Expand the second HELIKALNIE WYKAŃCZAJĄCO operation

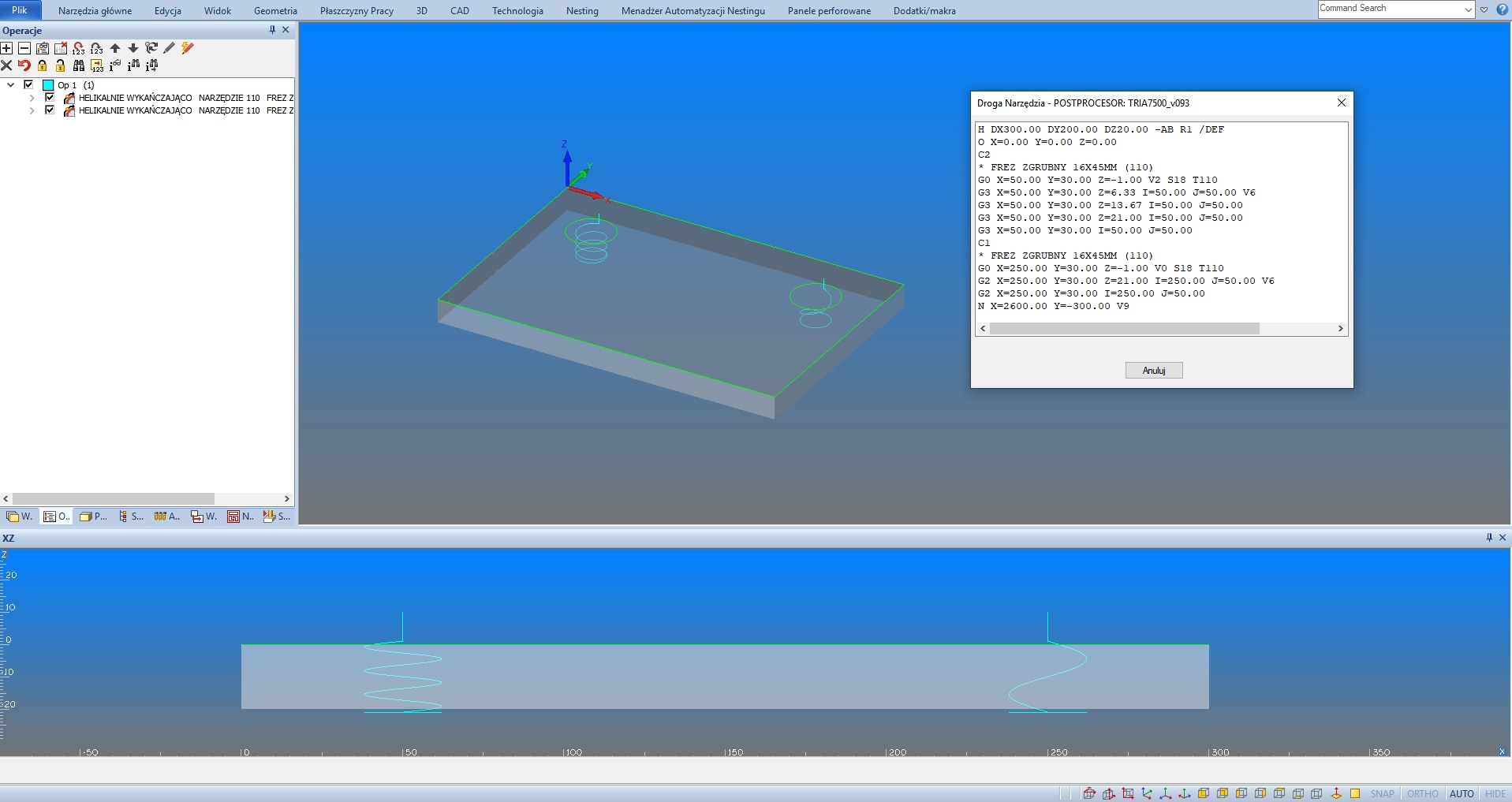[x=32, y=110]
